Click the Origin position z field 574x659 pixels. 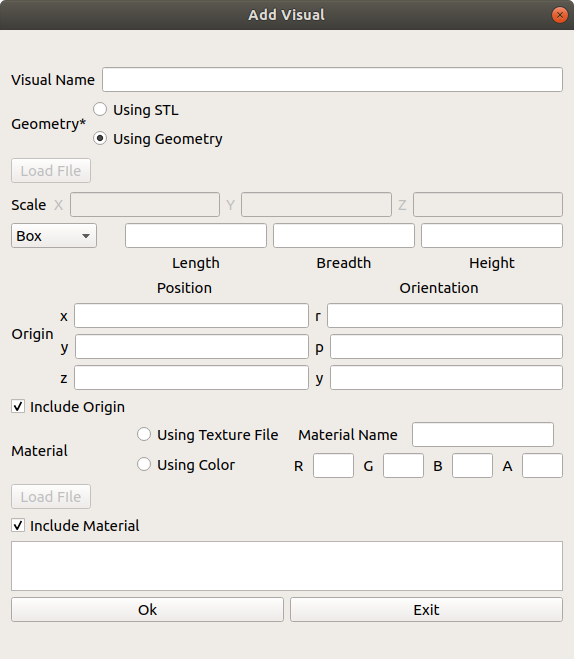click(192, 377)
